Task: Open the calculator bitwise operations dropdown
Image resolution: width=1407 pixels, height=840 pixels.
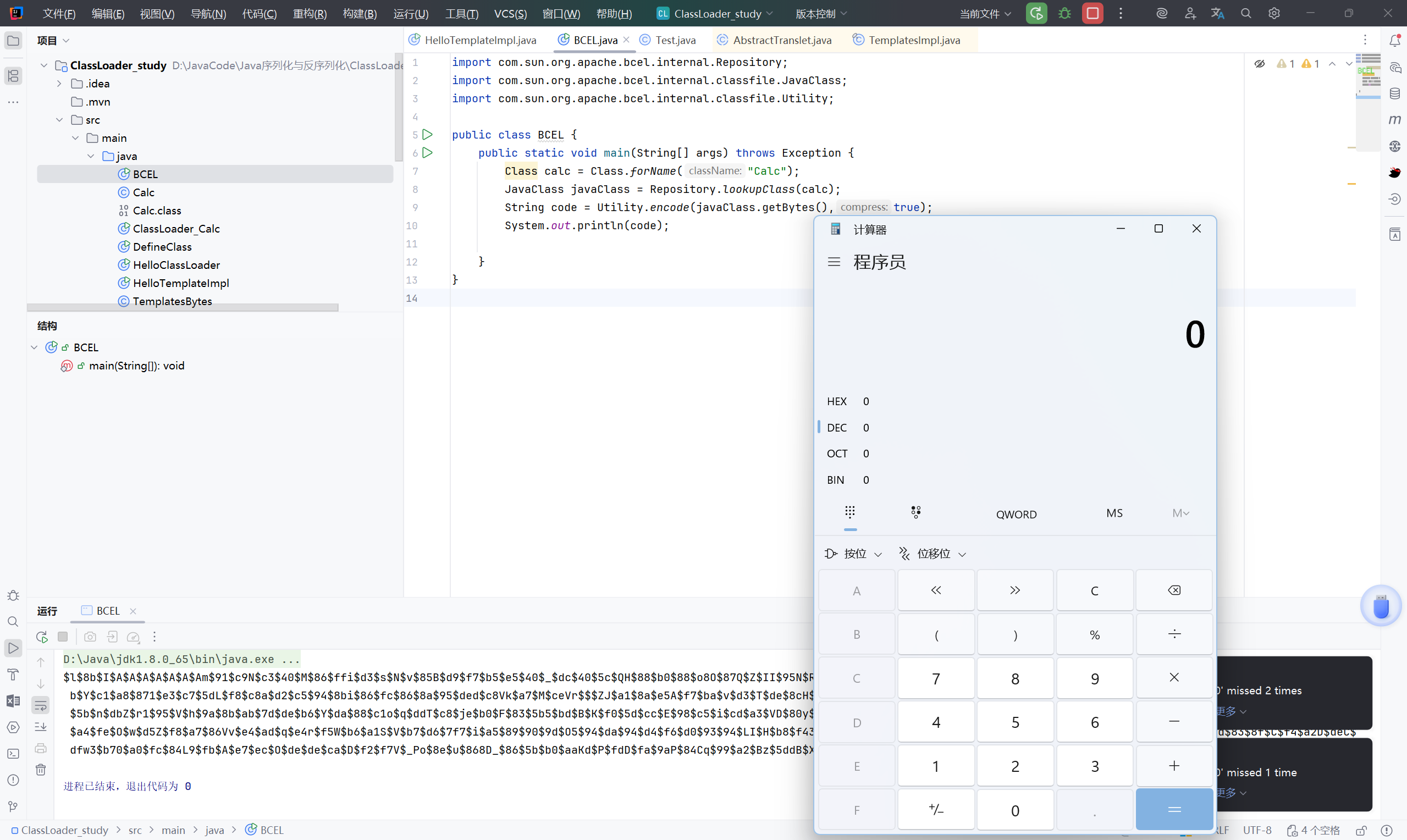Action: (854, 554)
